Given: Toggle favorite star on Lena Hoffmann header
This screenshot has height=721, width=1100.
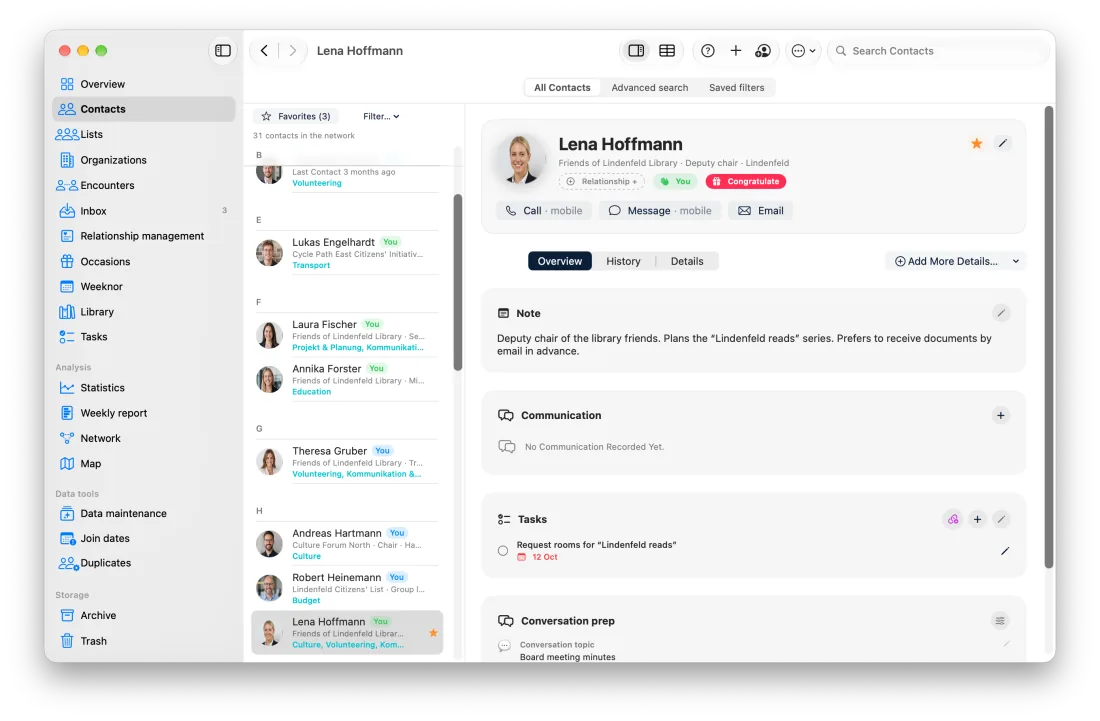Looking at the screenshot, I should [x=977, y=144].
